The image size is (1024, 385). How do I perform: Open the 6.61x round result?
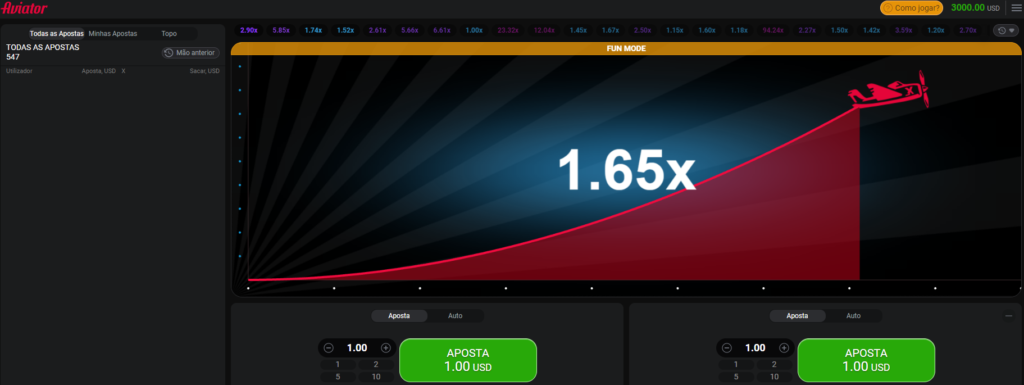(x=442, y=30)
